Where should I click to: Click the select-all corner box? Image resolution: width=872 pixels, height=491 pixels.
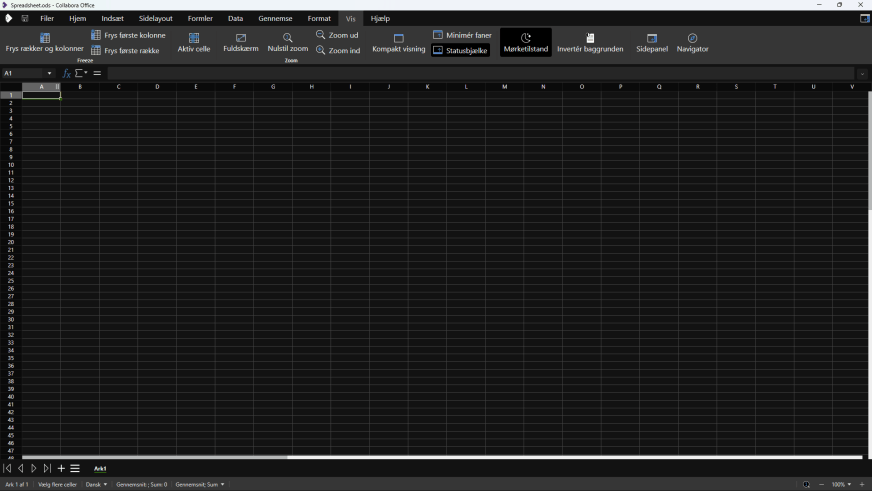click(x=11, y=87)
